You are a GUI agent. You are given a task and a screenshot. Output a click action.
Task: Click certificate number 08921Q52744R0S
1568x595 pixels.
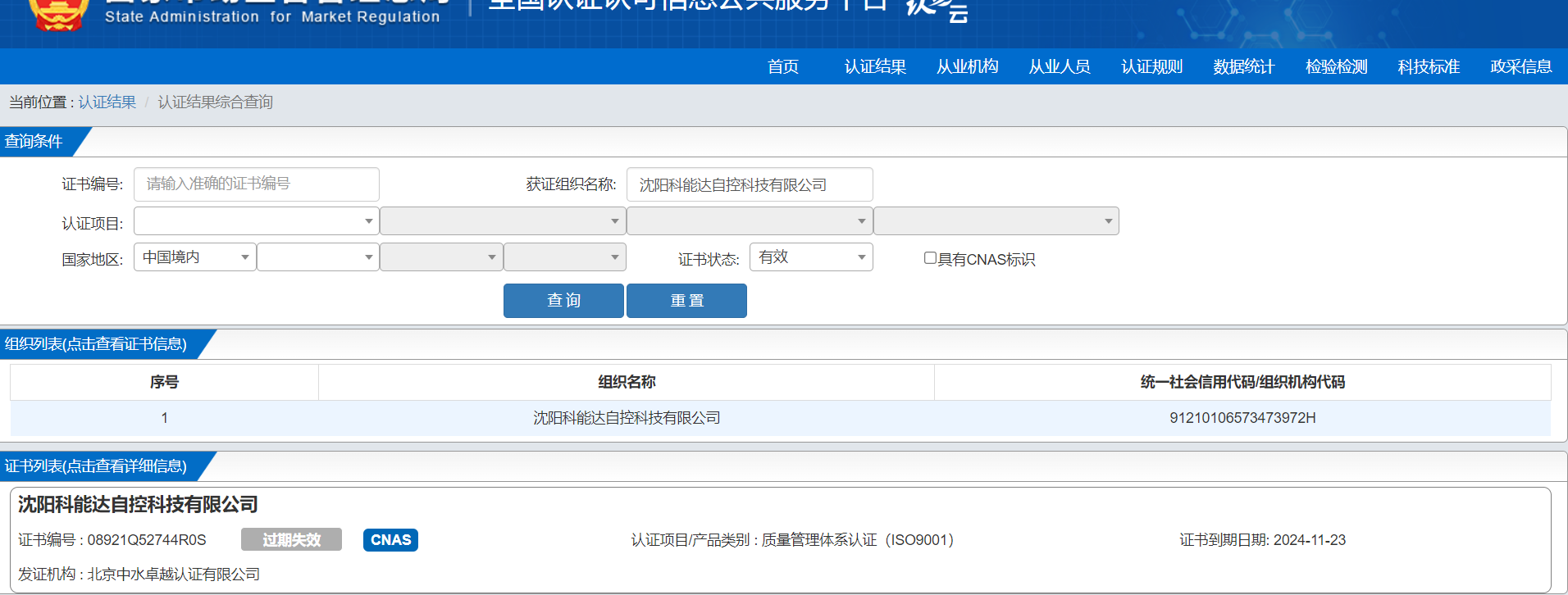(147, 540)
